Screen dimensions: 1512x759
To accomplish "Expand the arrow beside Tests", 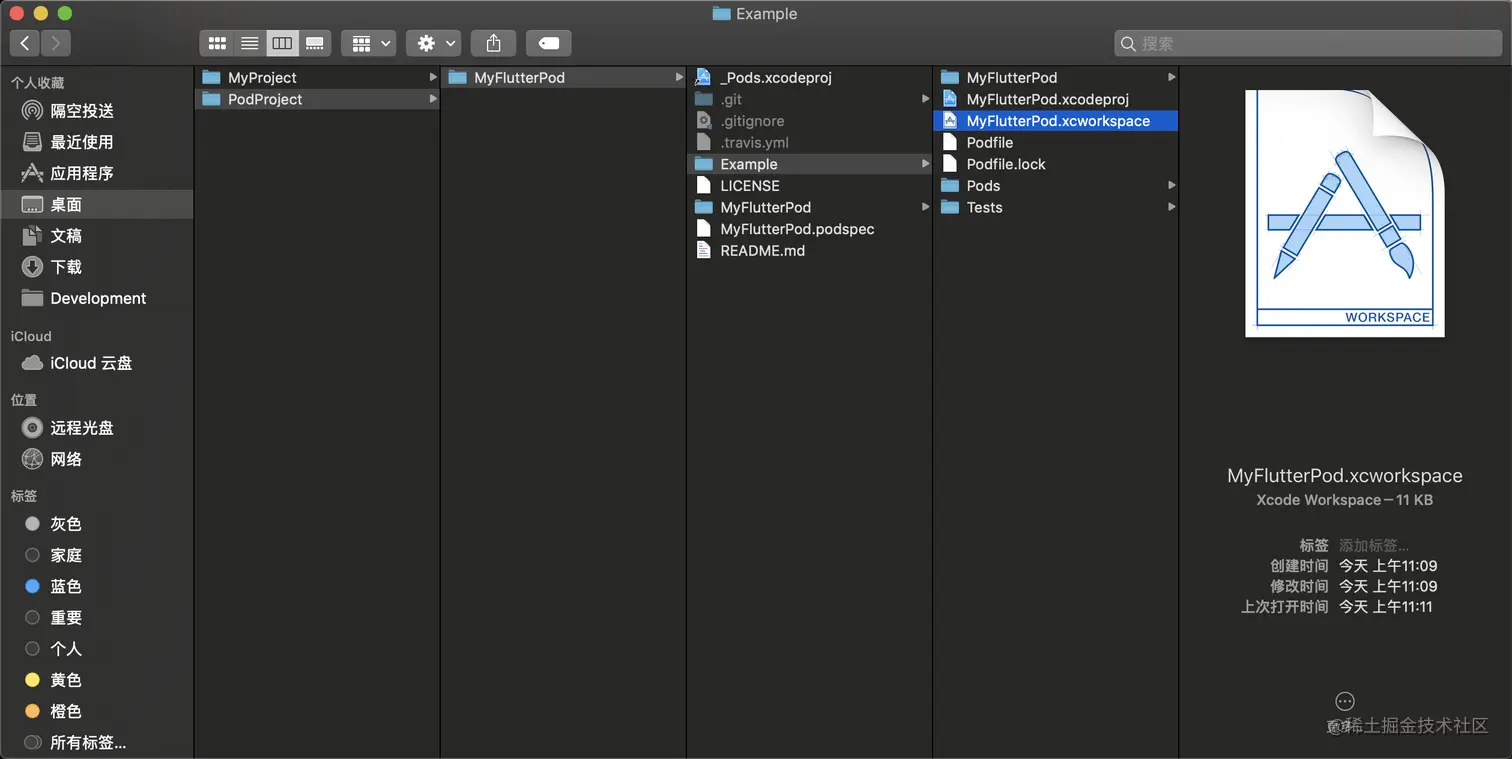I will pyautogui.click(x=1172, y=207).
